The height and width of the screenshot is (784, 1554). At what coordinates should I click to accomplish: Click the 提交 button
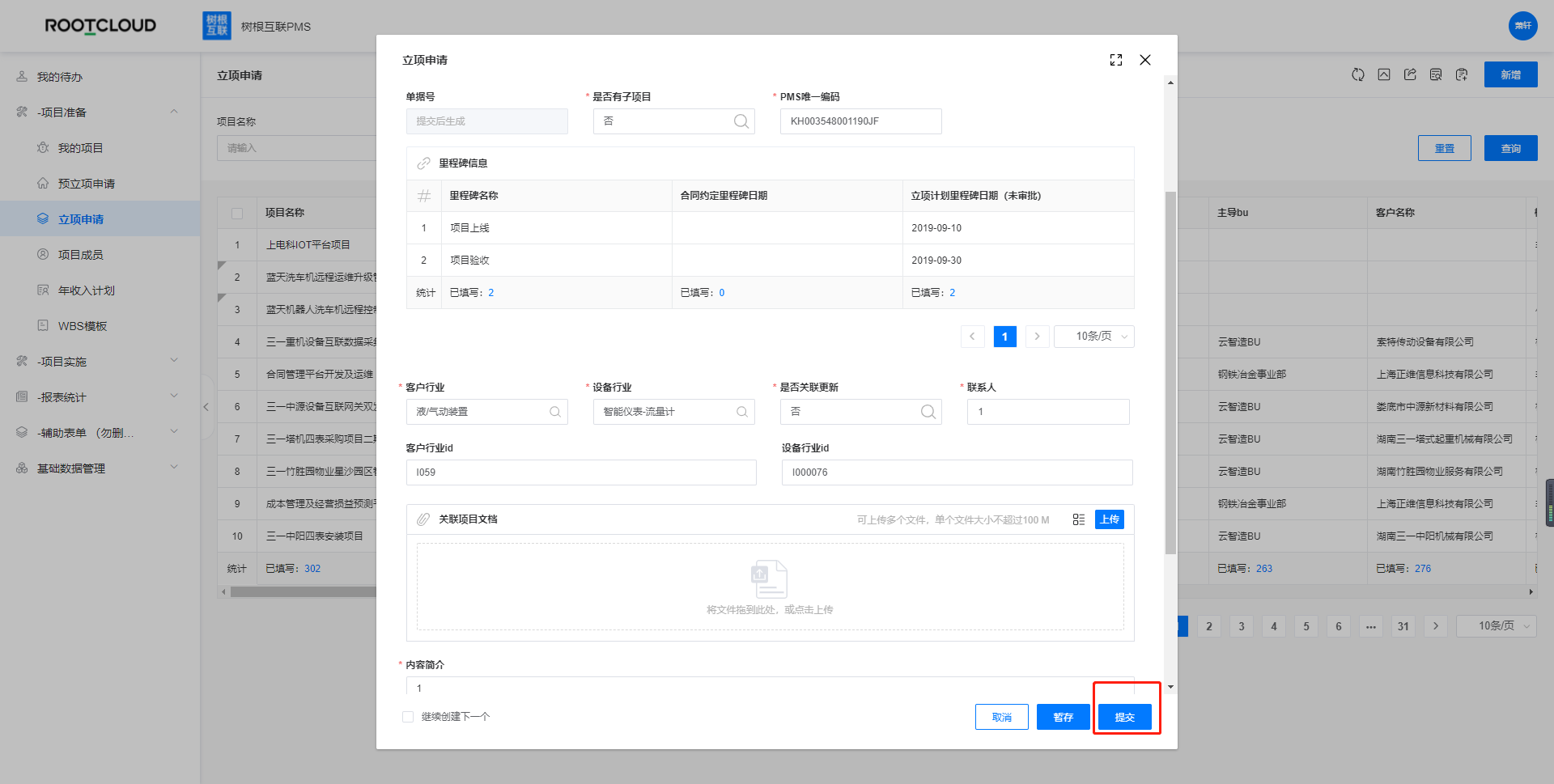(1125, 718)
